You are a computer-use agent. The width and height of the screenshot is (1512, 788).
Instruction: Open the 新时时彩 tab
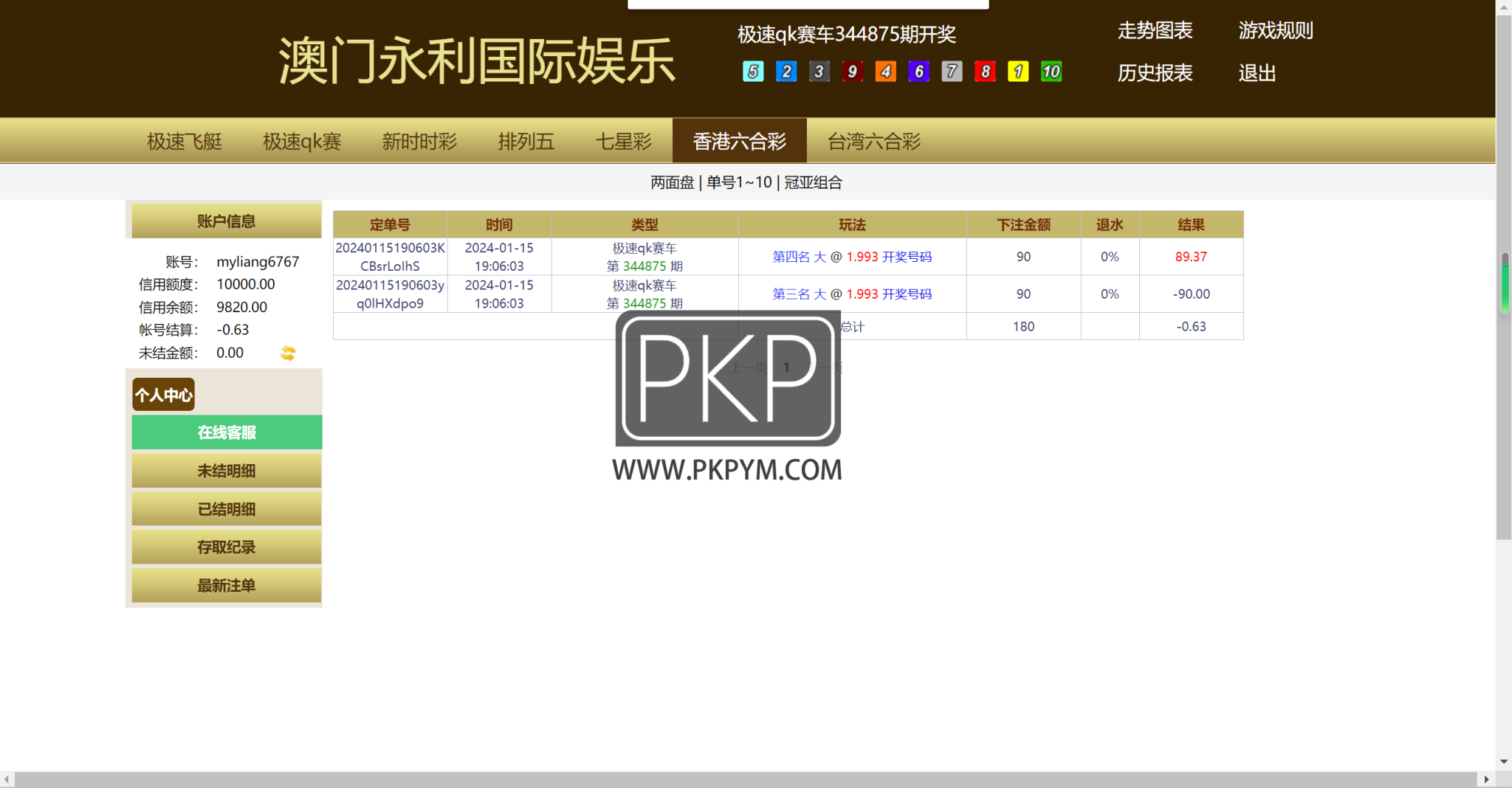pyautogui.click(x=419, y=141)
